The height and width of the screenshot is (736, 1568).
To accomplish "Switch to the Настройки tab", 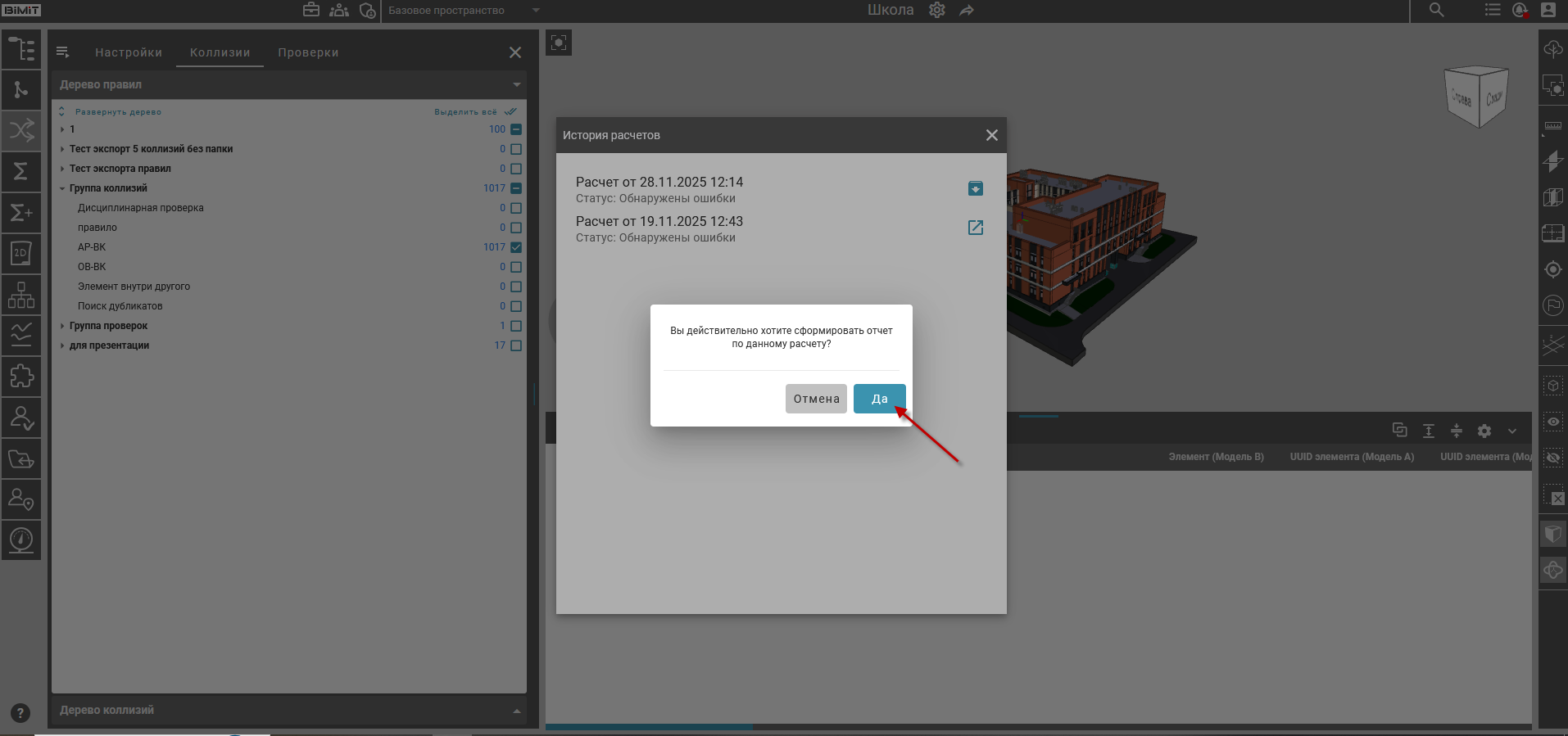I will tap(129, 52).
